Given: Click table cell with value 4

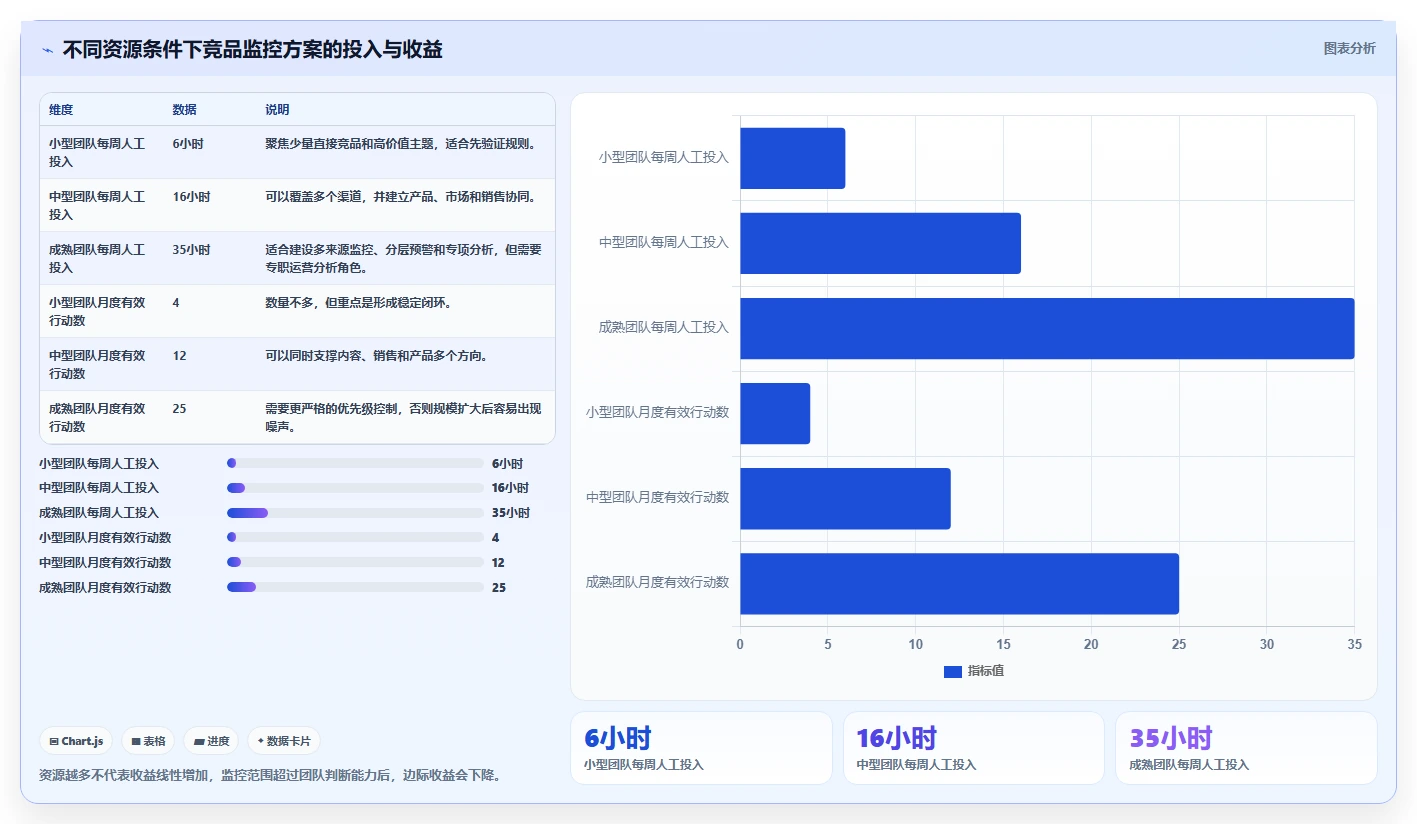Looking at the screenshot, I should pos(176,303).
